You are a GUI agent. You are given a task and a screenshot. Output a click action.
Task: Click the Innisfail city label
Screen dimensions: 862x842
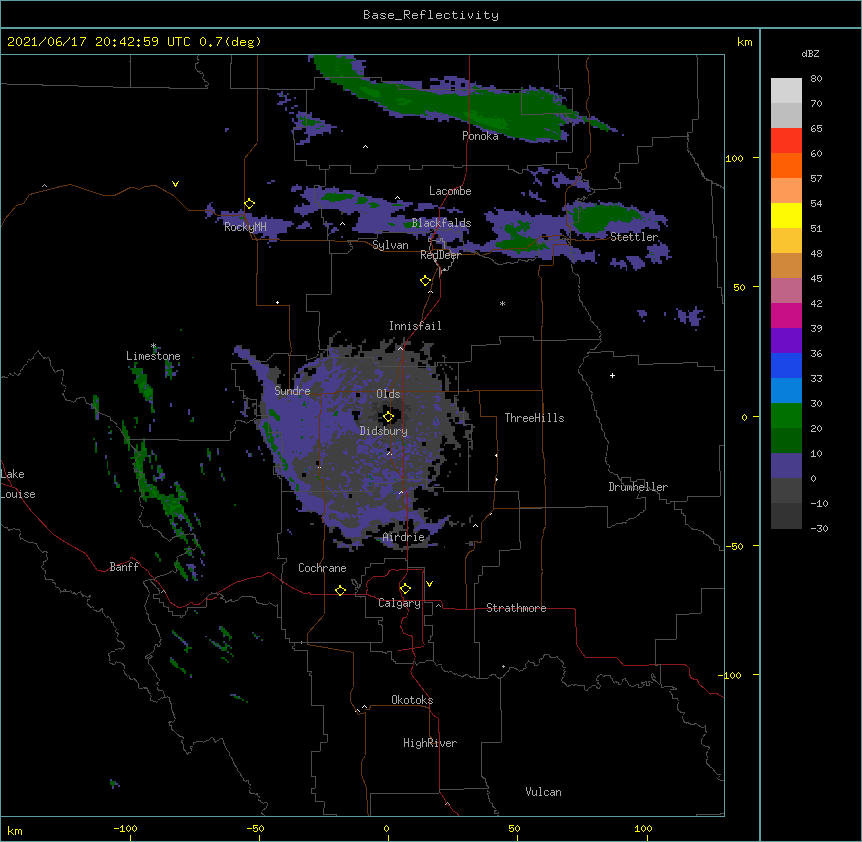coord(415,326)
